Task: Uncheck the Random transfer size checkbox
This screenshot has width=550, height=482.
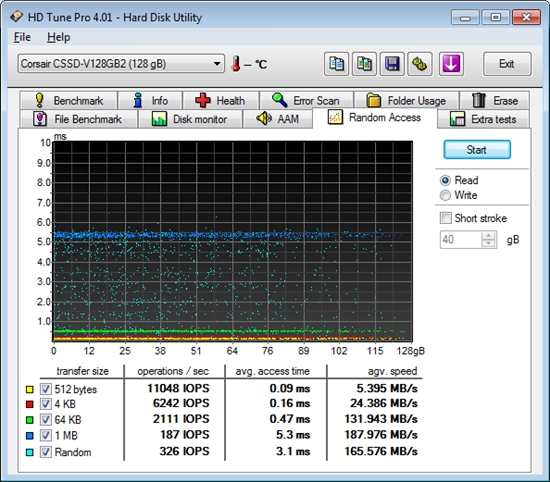Action: (x=45, y=452)
